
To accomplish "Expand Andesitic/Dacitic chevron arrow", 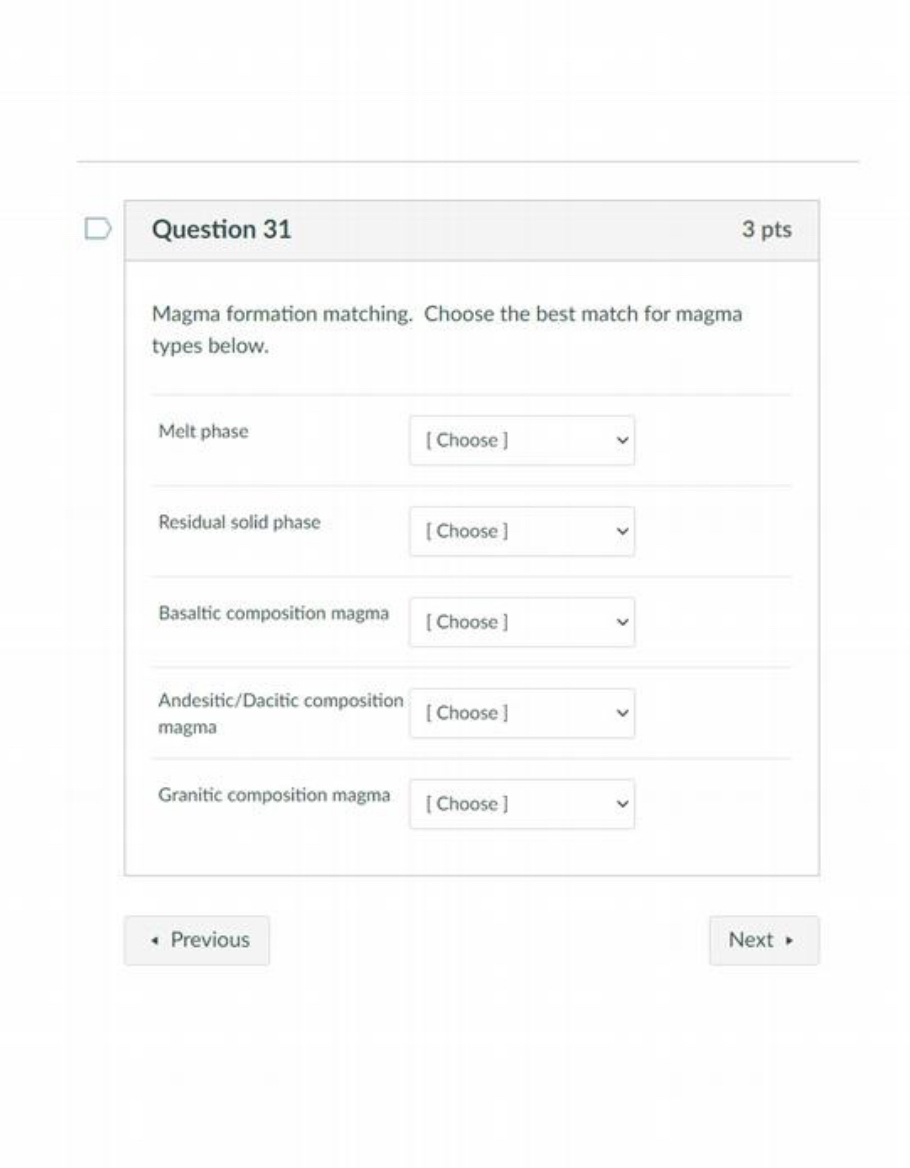I will [x=621, y=712].
